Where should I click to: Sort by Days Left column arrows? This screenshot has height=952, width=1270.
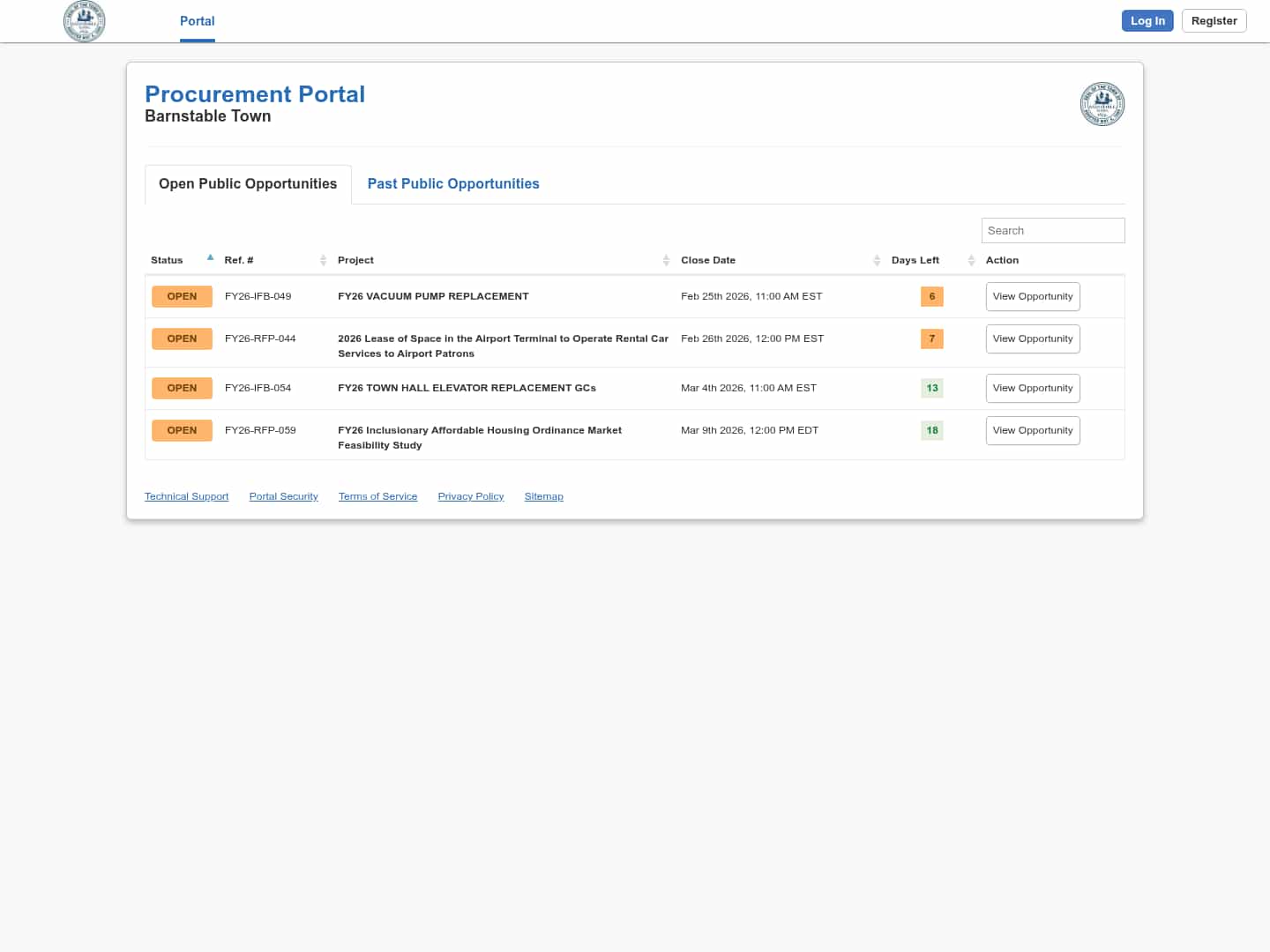tap(971, 260)
